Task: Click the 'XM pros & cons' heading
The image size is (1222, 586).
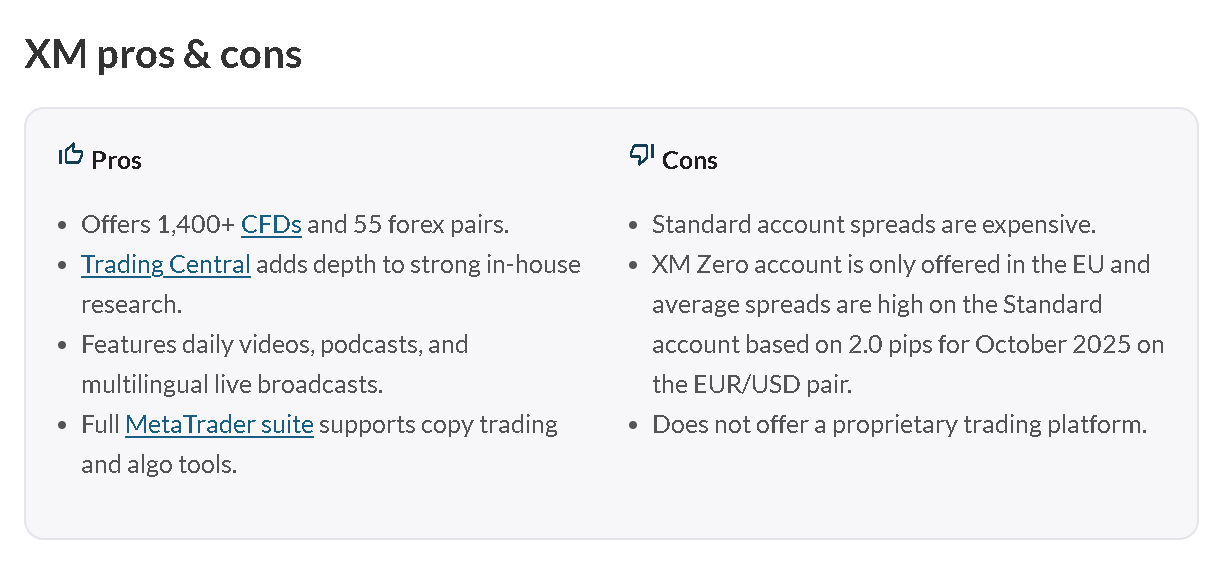Action: pos(163,54)
